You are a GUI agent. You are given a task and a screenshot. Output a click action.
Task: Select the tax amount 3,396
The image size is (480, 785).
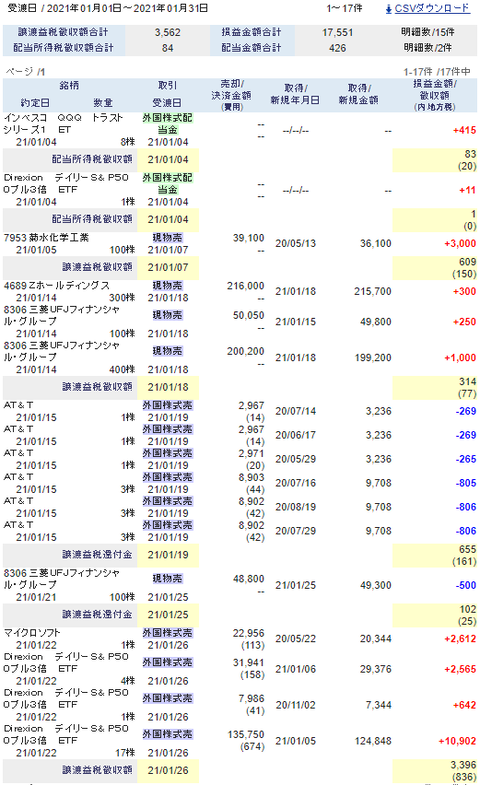(x=463, y=765)
